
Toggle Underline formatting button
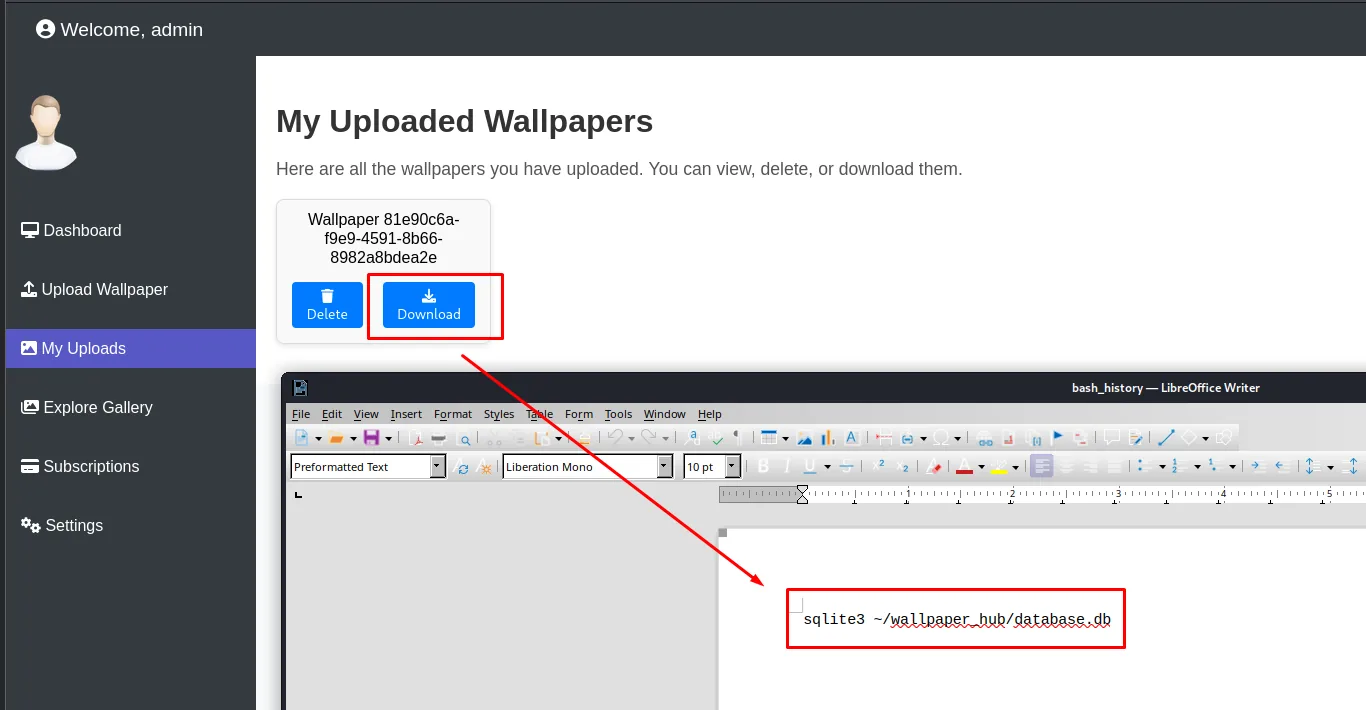(810, 467)
